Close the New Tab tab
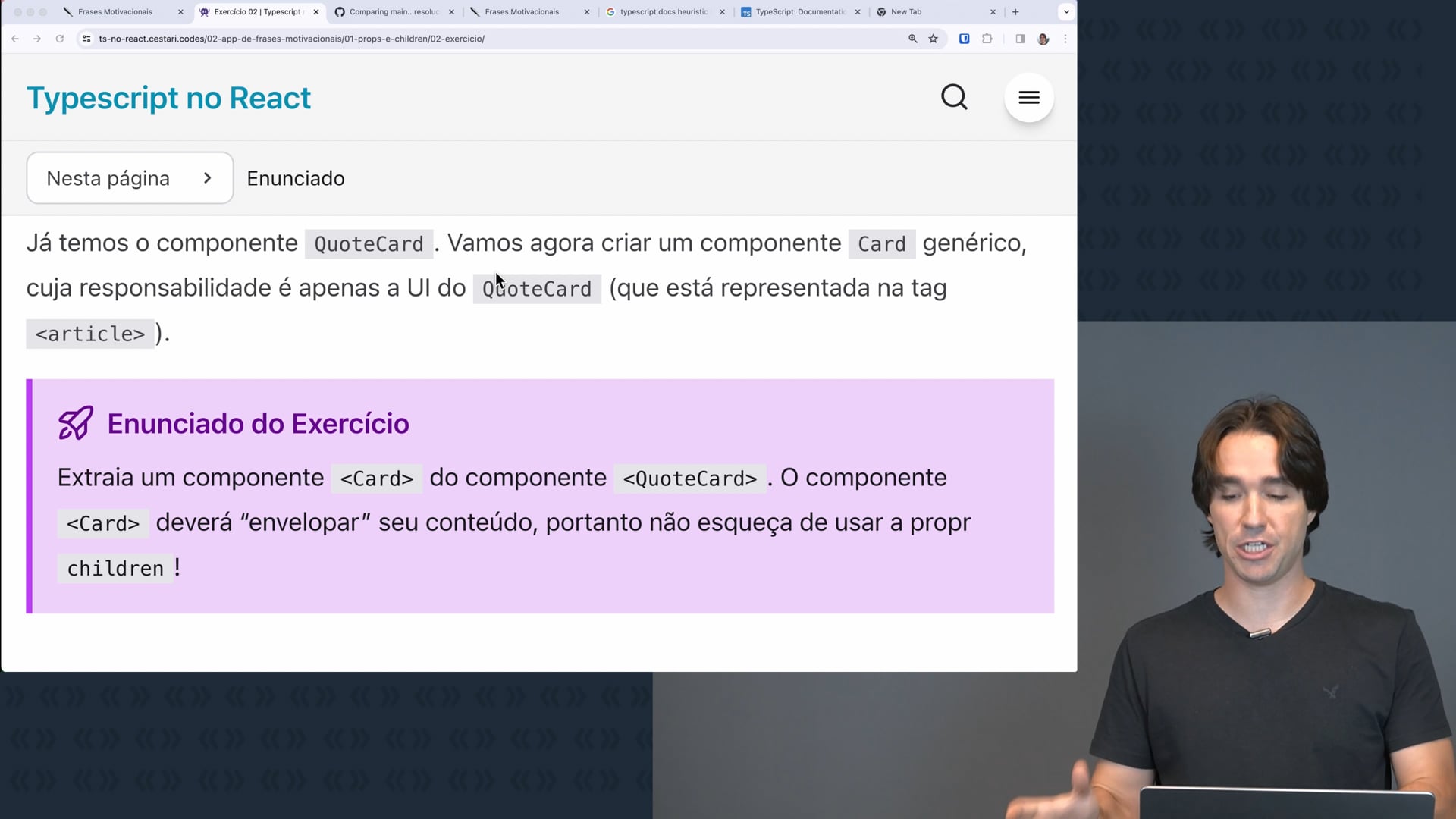Image resolution: width=1456 pixels, height=819 pixels. tap(993, 12)
